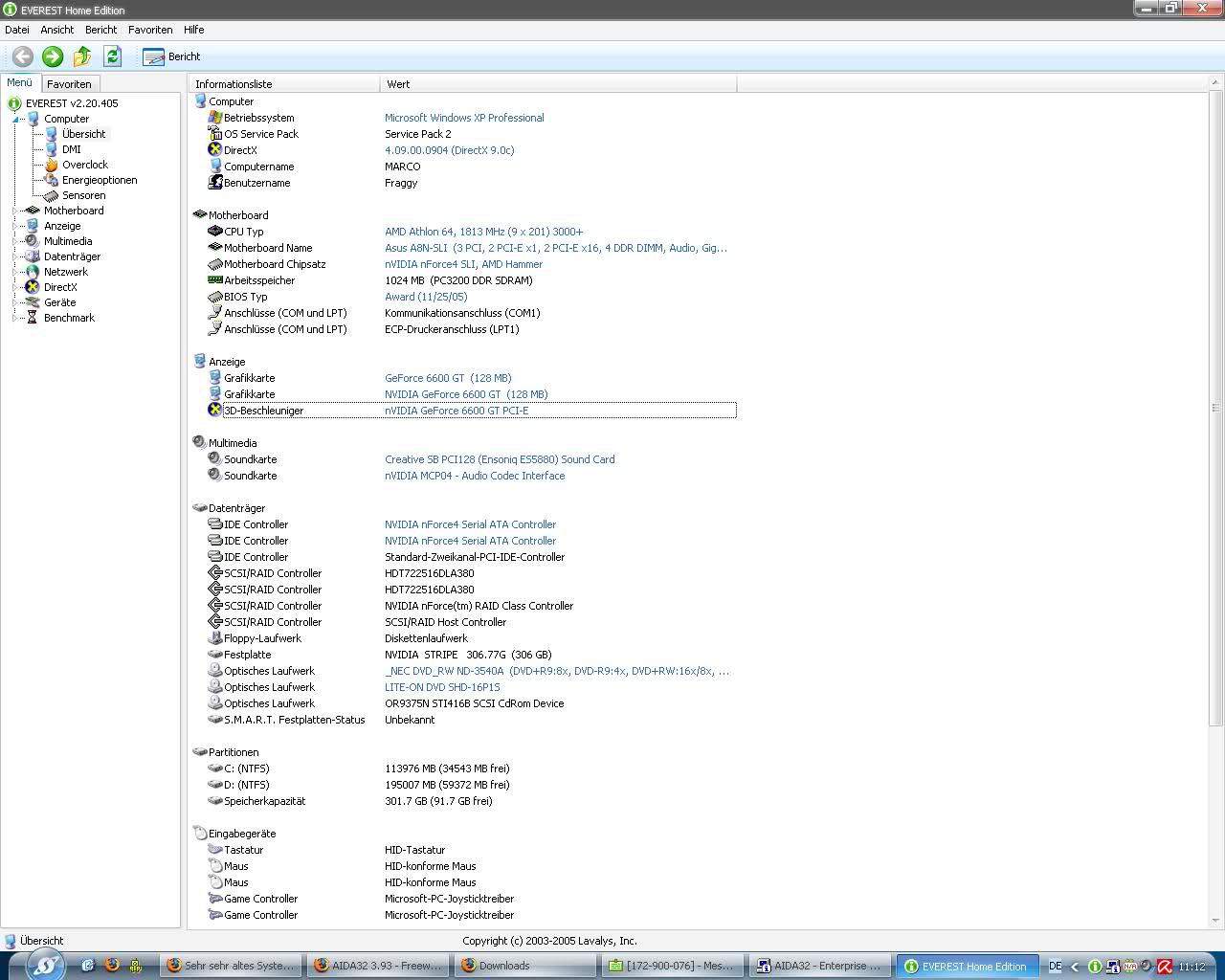
Task: Expand the Motherboard tree node
Action: [16, 211]
